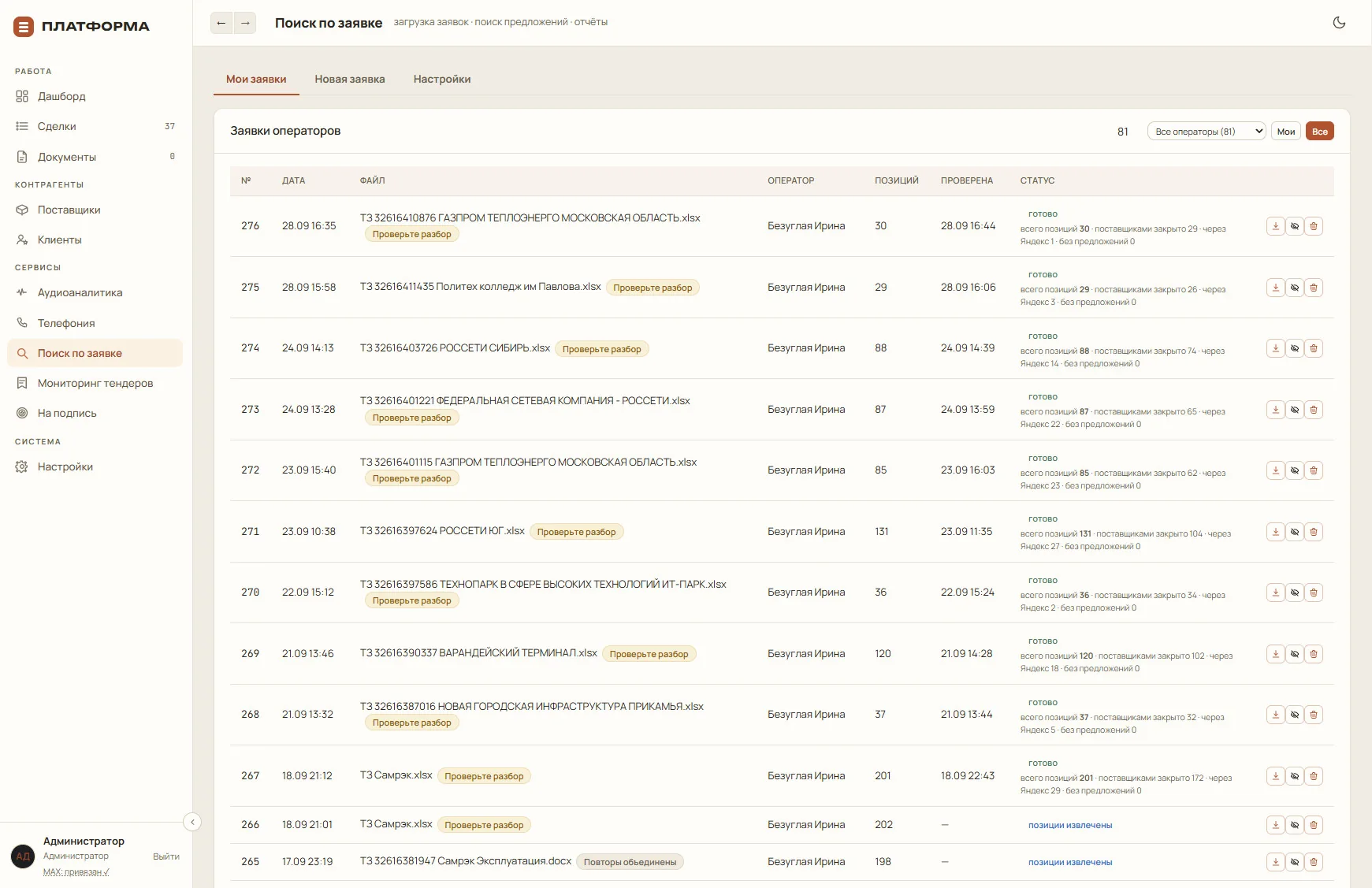Filter list with Мои toggle button
Viewport: 1372px width, 888px height.
click(1286, 132)
